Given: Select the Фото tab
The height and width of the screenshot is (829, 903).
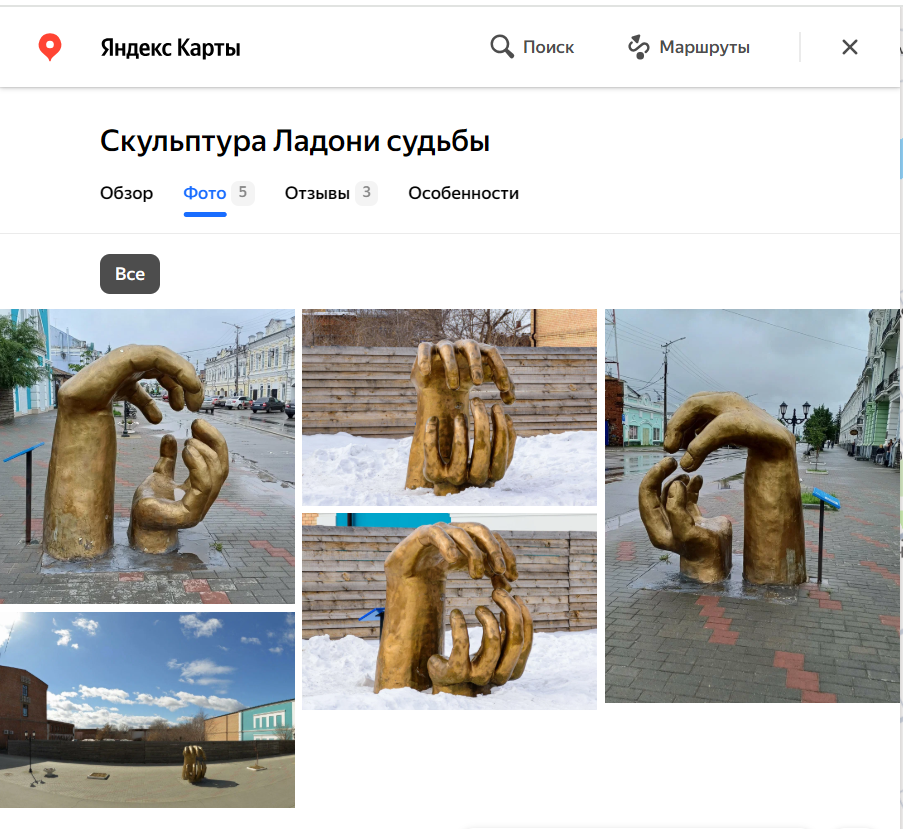Looking at the screenshot, I should point(204,193).
